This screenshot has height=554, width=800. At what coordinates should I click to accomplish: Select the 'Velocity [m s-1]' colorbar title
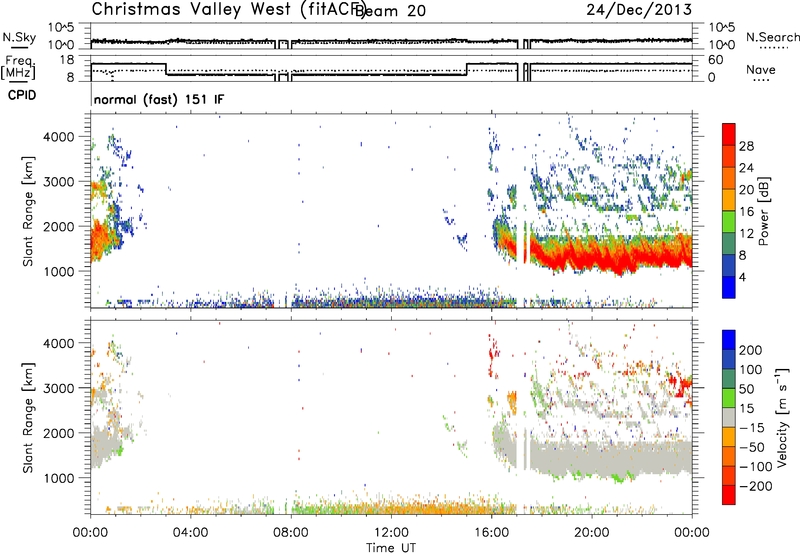781,418
